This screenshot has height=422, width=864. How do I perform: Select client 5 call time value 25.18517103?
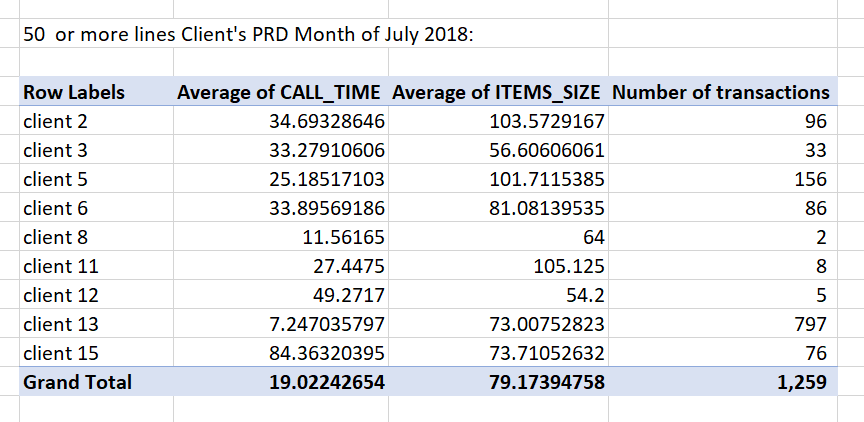[x=321, y=180]
